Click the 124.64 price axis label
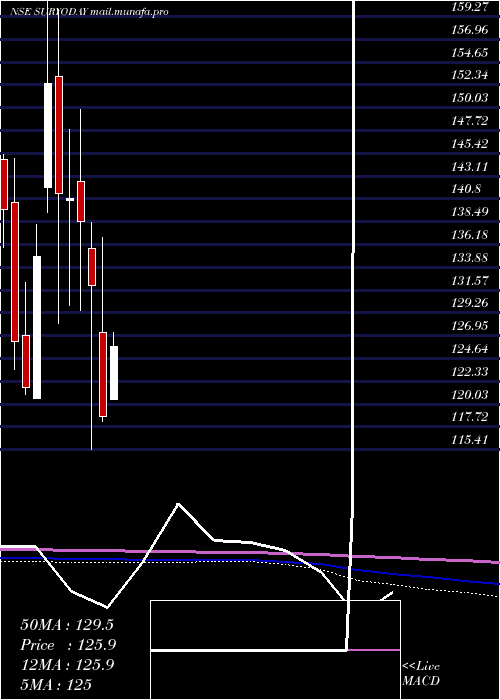The width and height of the screenshot is (500, 700). 470,349
